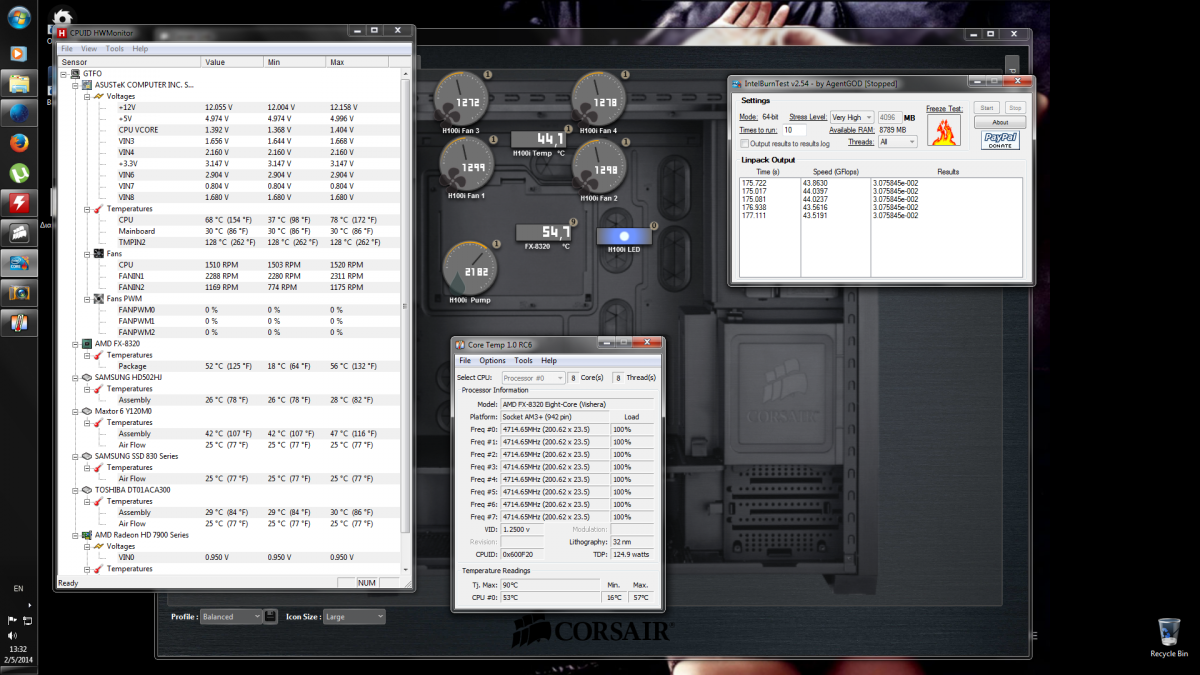Click the IntelBurnTest Freeze Test flame icon
Image resolution: width=1200 pixels, height=675 pixels.
pyautogui.click(x=944, y=130)
